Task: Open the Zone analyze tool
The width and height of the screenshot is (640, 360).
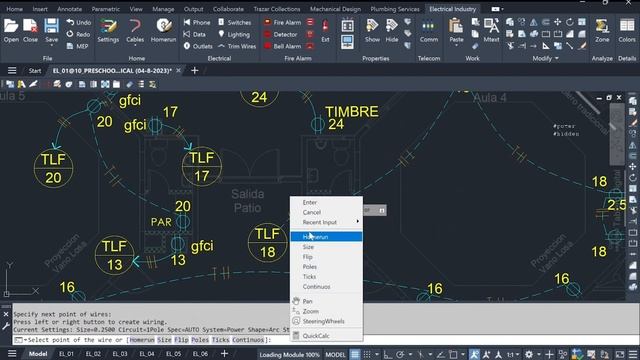Action: (x=602, y=31)
